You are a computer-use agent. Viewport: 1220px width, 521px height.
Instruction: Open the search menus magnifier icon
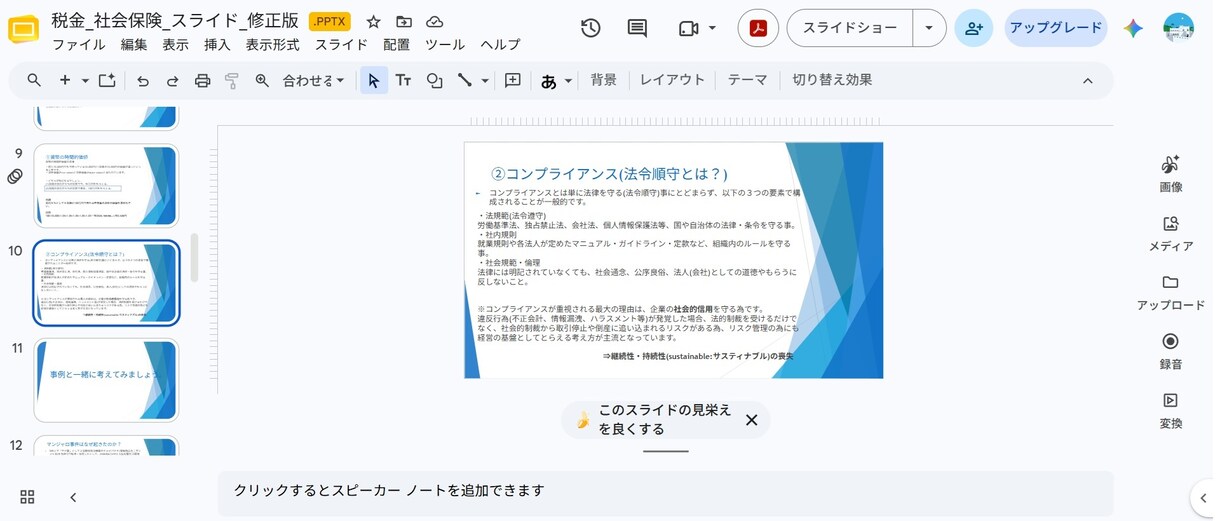[x=34, y=80]
